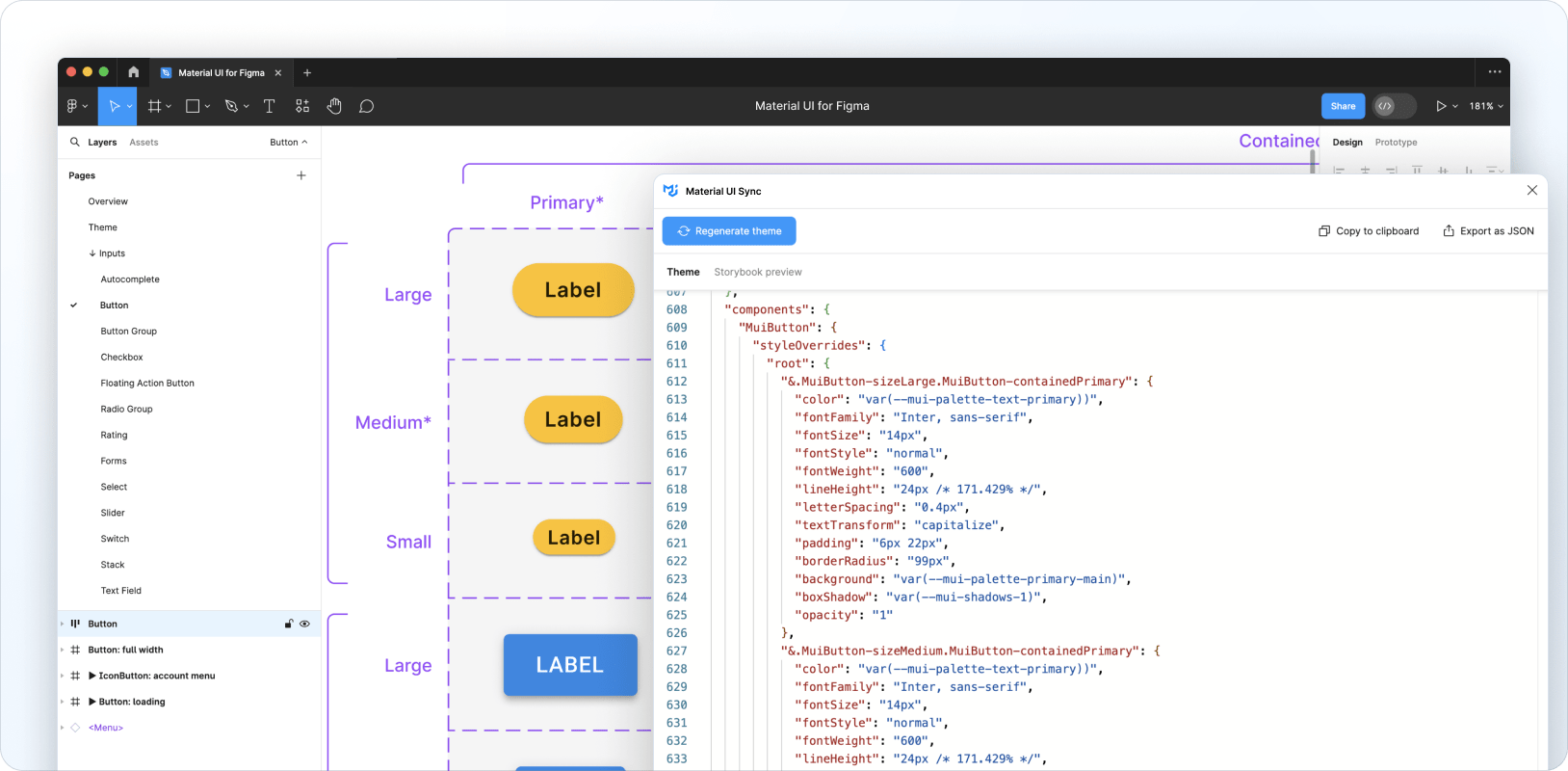Viewport: 1568px width, 771px height.
Task: Unlock the Button layer lock icon
Action: [288, 624]
